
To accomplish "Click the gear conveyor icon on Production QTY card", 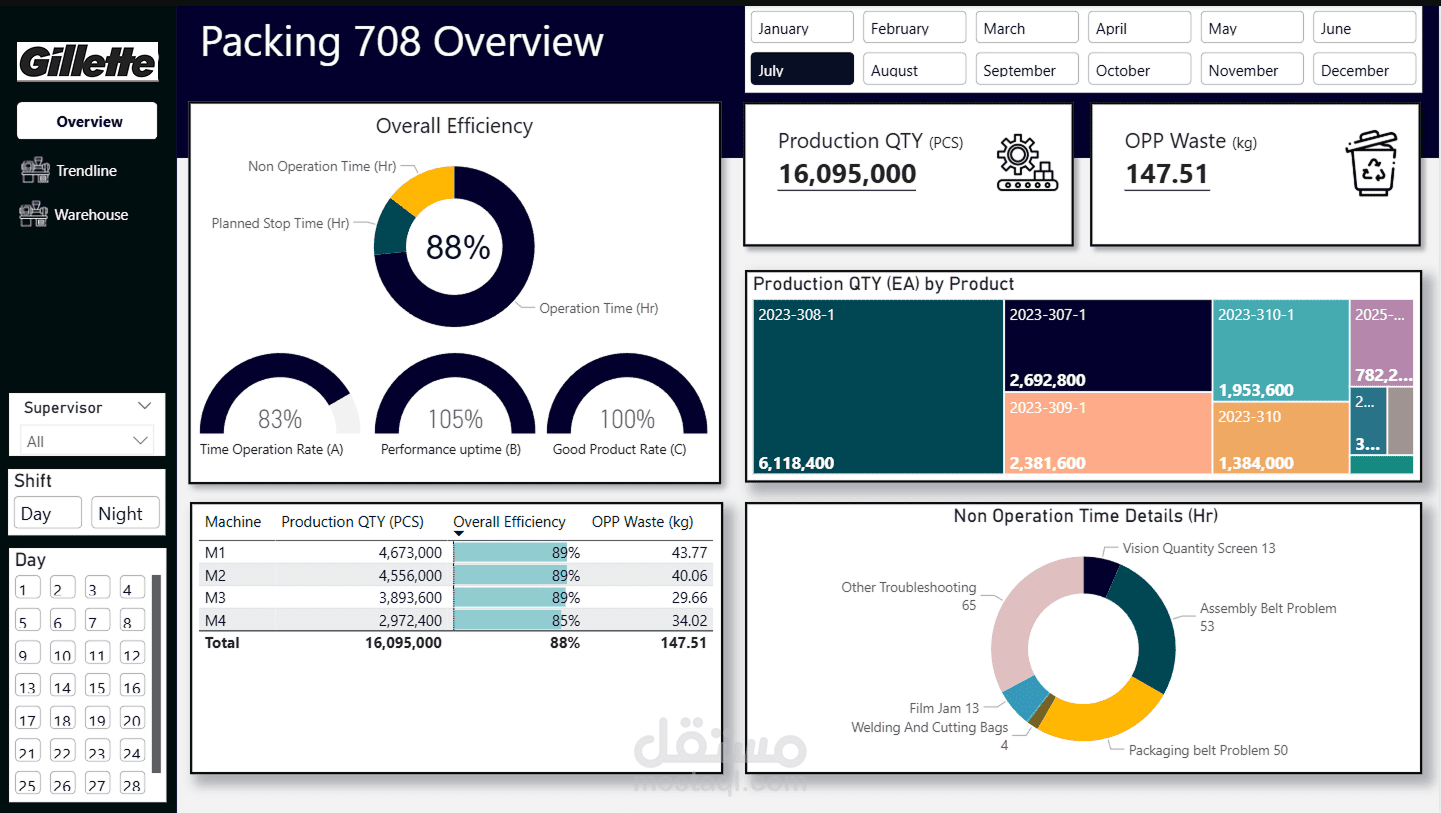I will (1026, 162).
